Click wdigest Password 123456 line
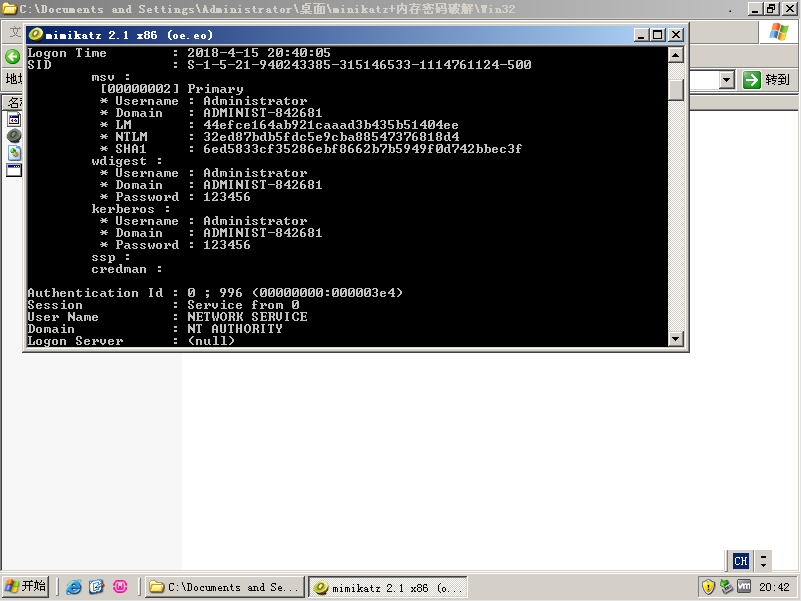This screenshot has width=801, height=601. [x=175, y=197]
